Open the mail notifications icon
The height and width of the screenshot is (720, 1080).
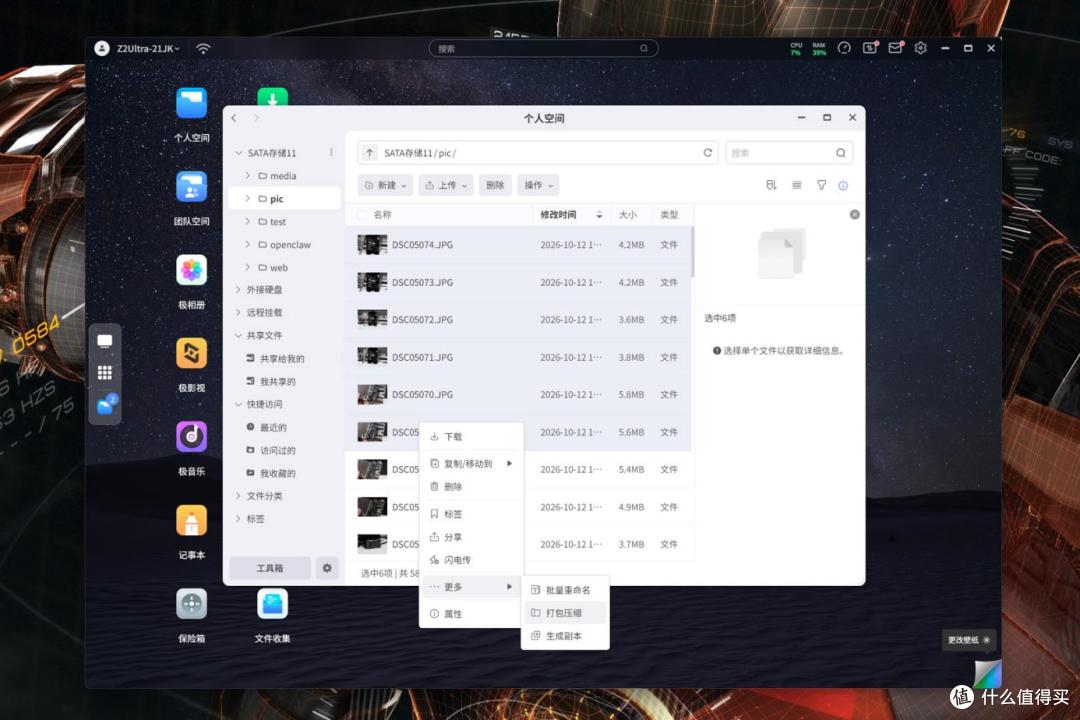pos(895,48)
